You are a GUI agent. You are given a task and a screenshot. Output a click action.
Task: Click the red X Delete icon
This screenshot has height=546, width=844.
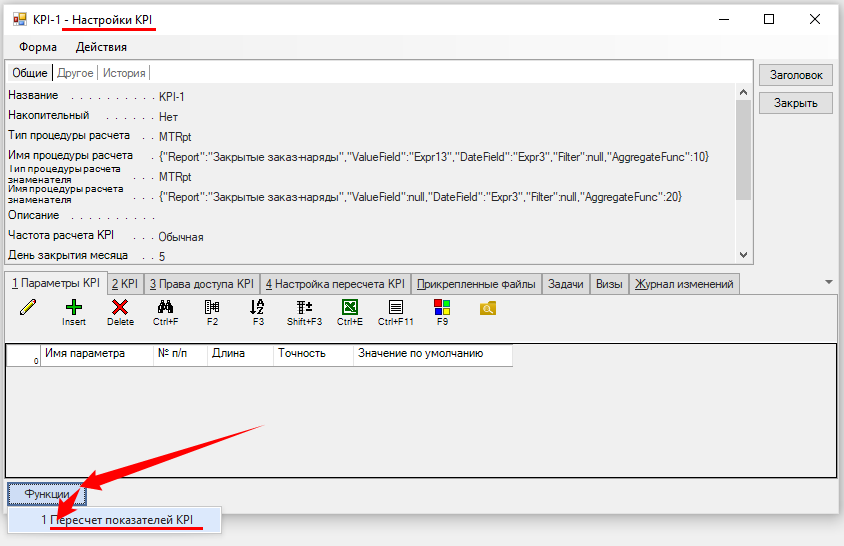coord(120,309)
